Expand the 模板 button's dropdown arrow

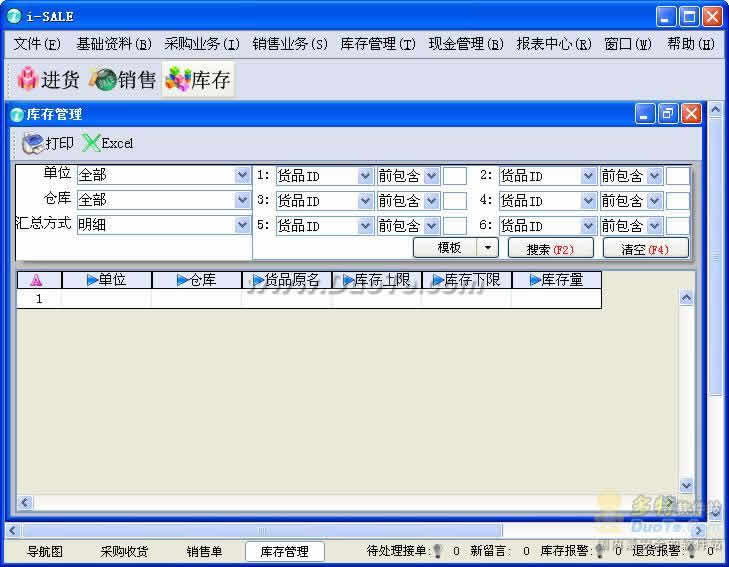click(487, 248)
